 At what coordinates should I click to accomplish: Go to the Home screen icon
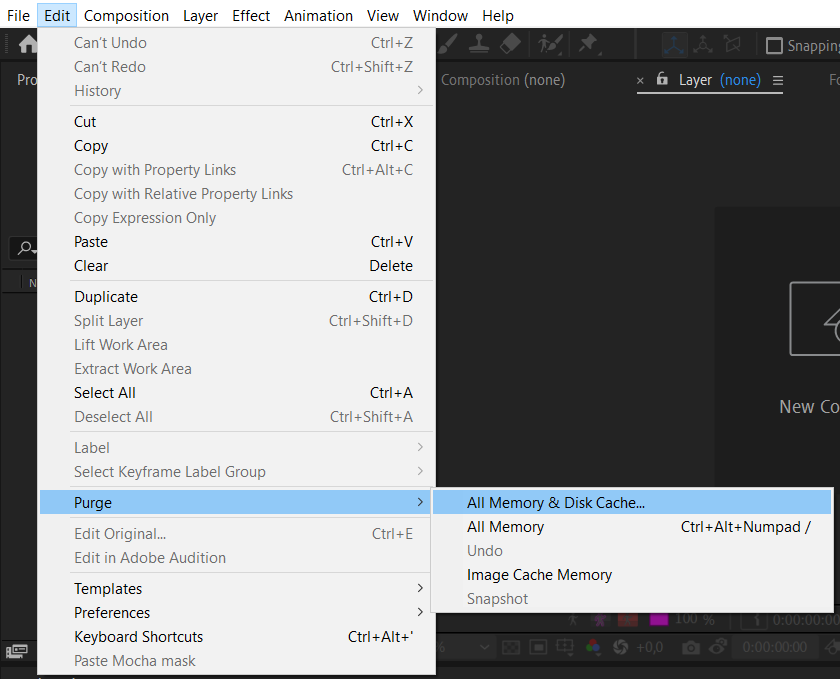[x=28, y=44]
